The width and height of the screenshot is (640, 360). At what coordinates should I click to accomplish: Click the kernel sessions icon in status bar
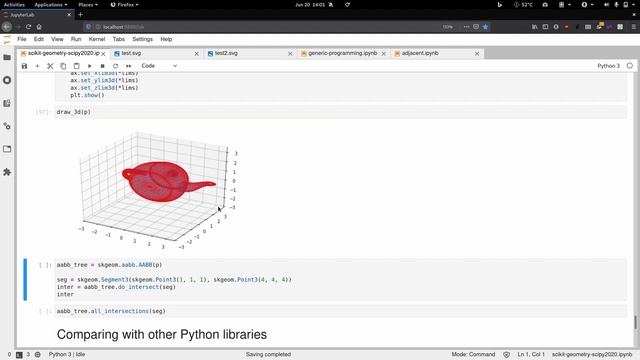(x=38, y=355)
